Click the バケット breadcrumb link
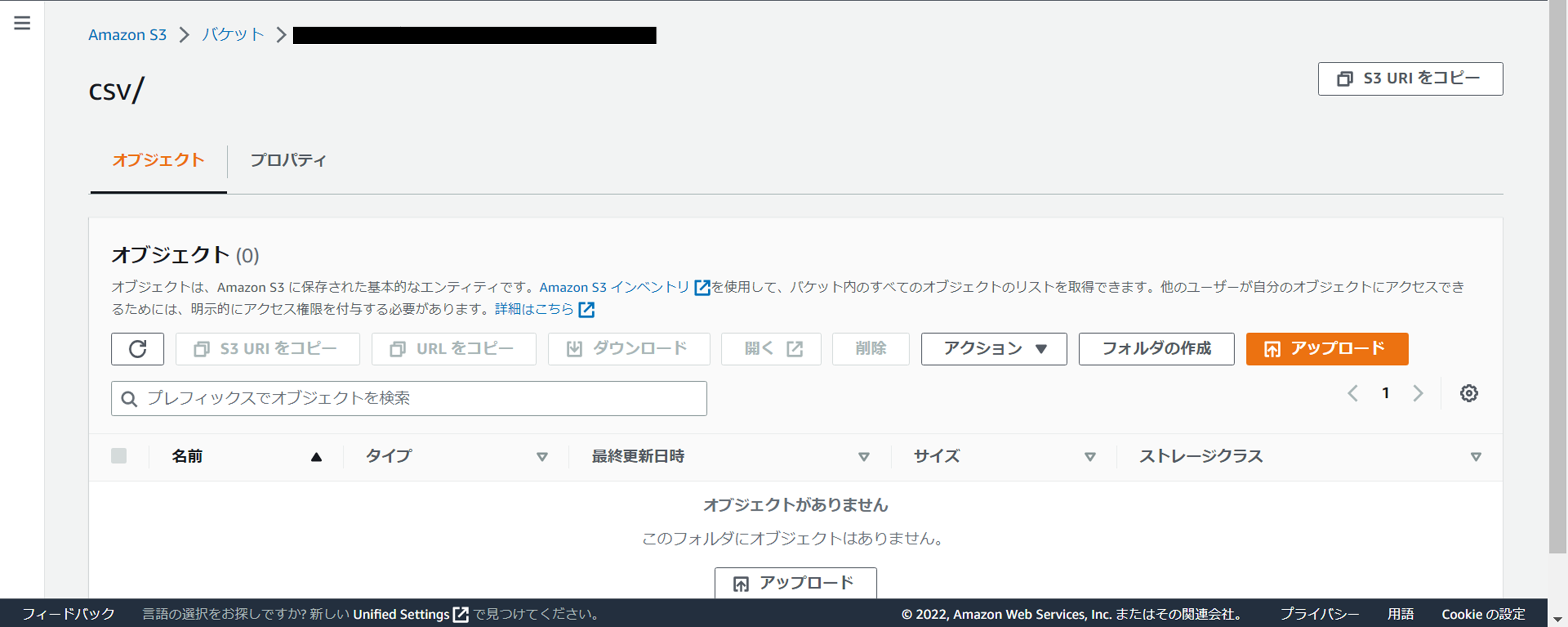The width and height of the screenshot is (1568, 627). [x=233, y=35]
